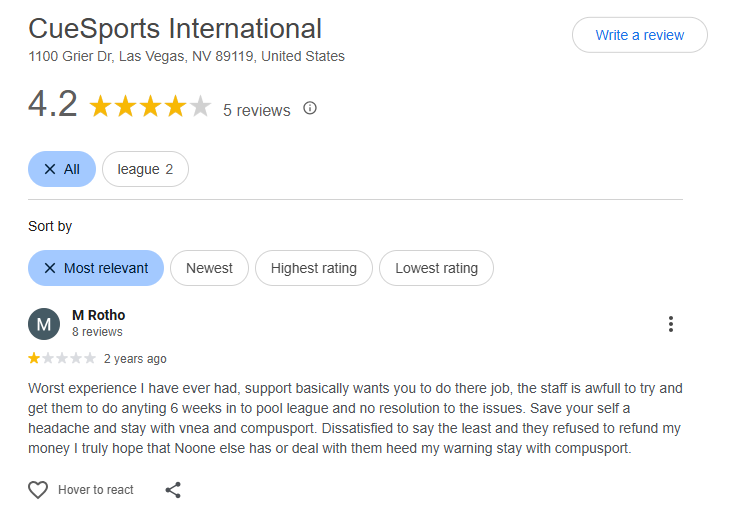Open the three-dot menu on M Rotho's review
Image resolution: width=741 pixels, height=508 pixels.
tap(671, 324)
